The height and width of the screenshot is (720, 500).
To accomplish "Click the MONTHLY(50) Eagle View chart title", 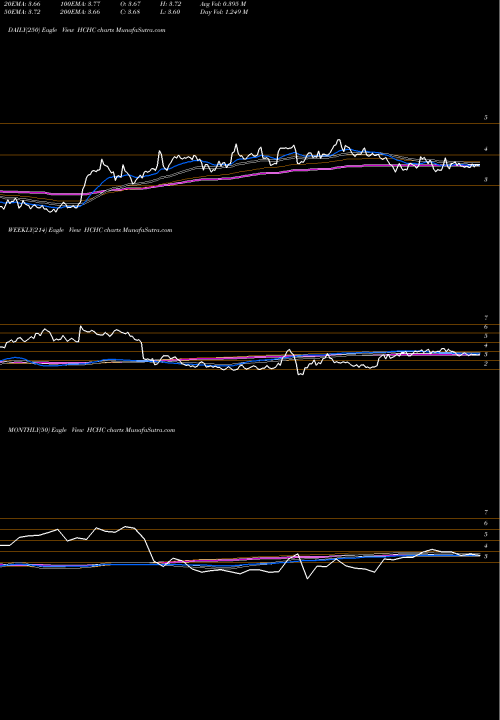I will (x=91, y=430).
